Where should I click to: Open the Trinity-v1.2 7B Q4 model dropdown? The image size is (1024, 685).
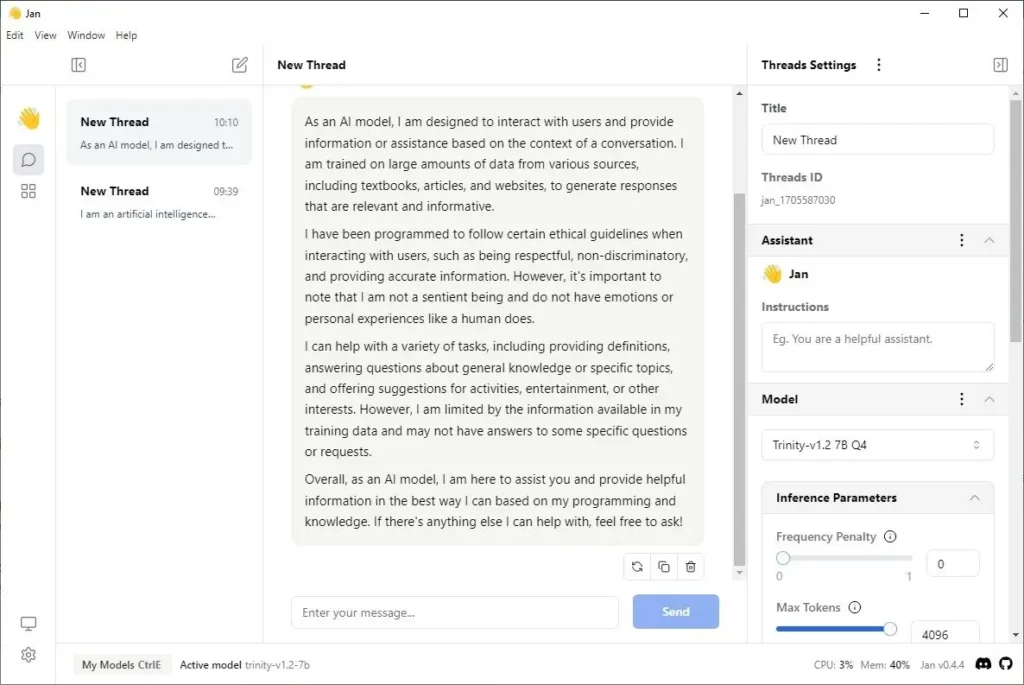877,445
